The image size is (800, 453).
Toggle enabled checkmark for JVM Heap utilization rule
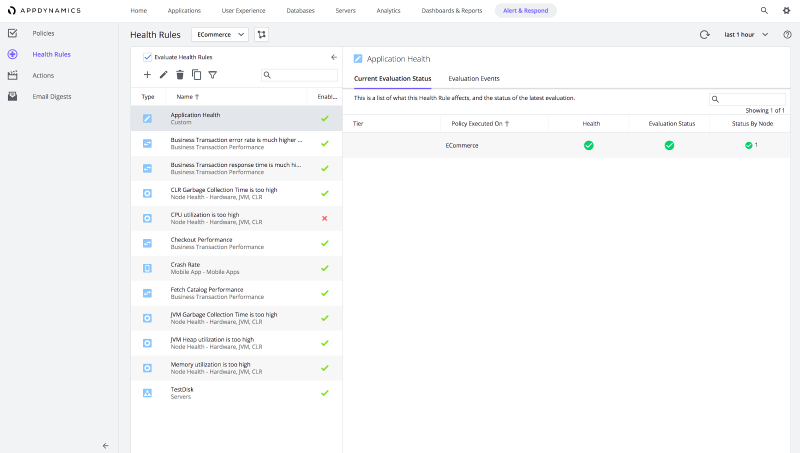coord(324,343)
